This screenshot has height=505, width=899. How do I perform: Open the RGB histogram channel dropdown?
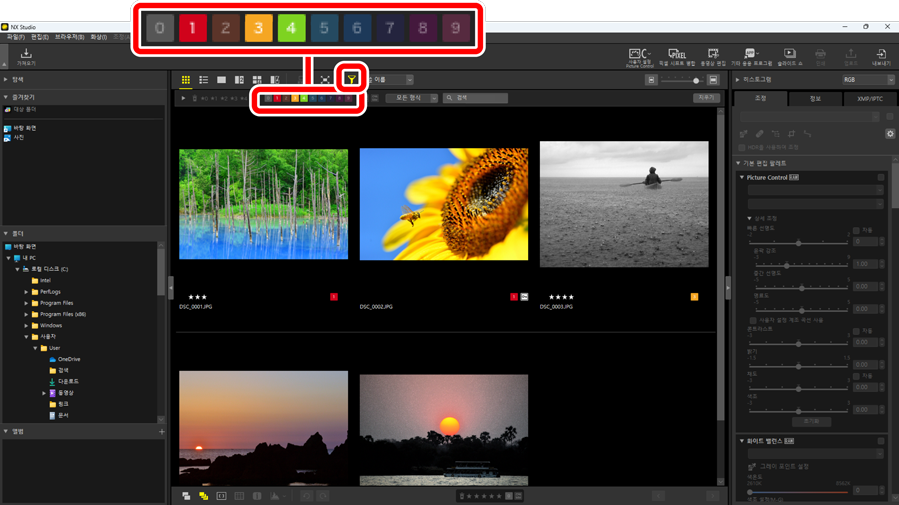(867, 80)
